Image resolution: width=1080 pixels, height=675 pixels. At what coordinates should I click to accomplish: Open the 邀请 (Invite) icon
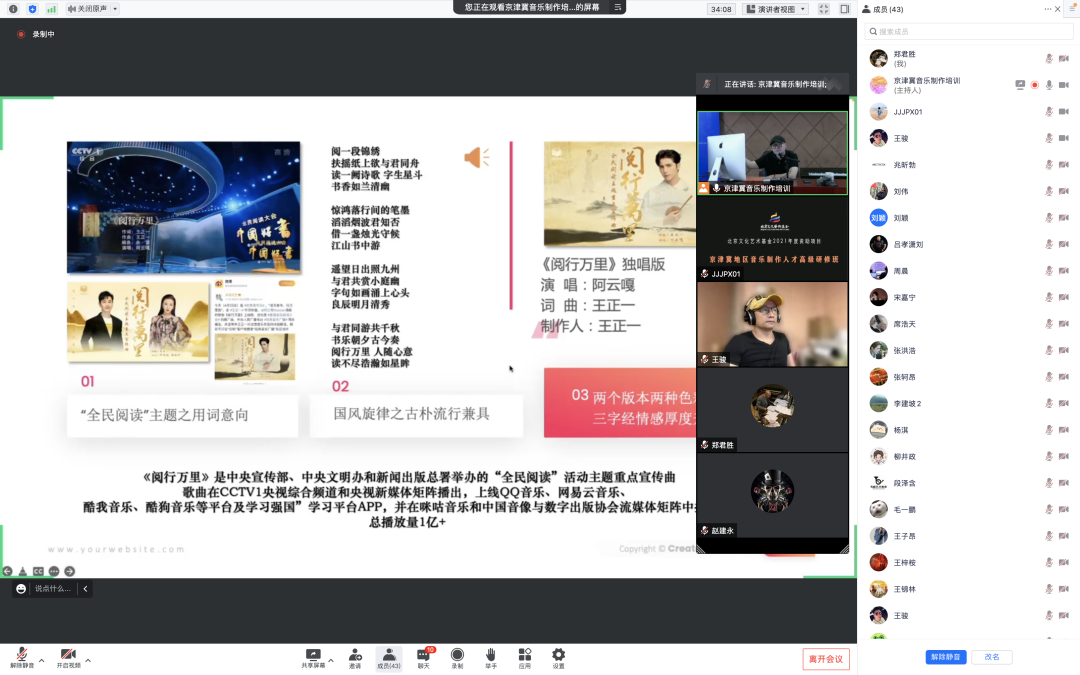click(x=355, y=655)
